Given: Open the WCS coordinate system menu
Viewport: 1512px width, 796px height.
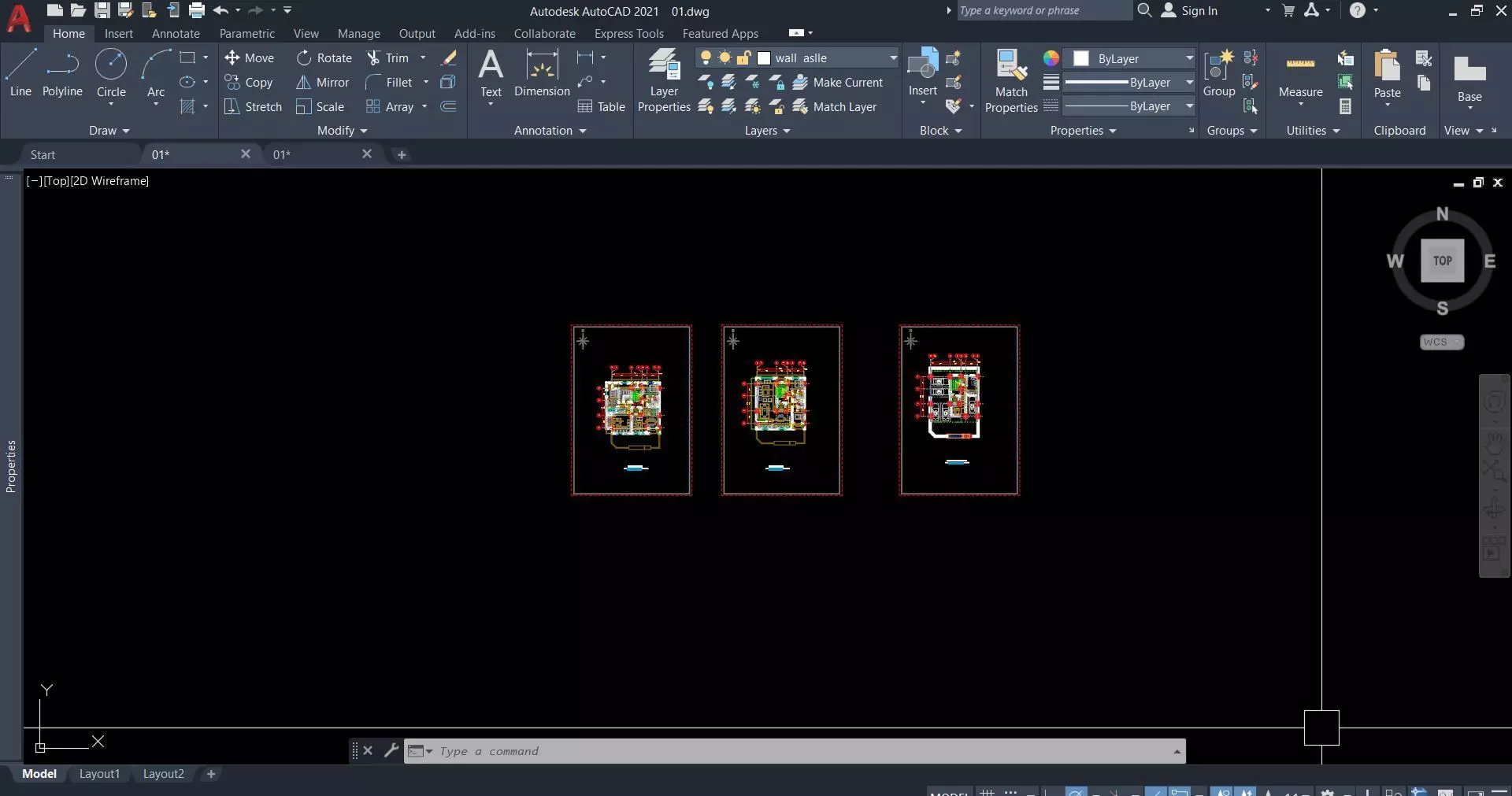Looking at the screenshot, I should [1441, 342].
